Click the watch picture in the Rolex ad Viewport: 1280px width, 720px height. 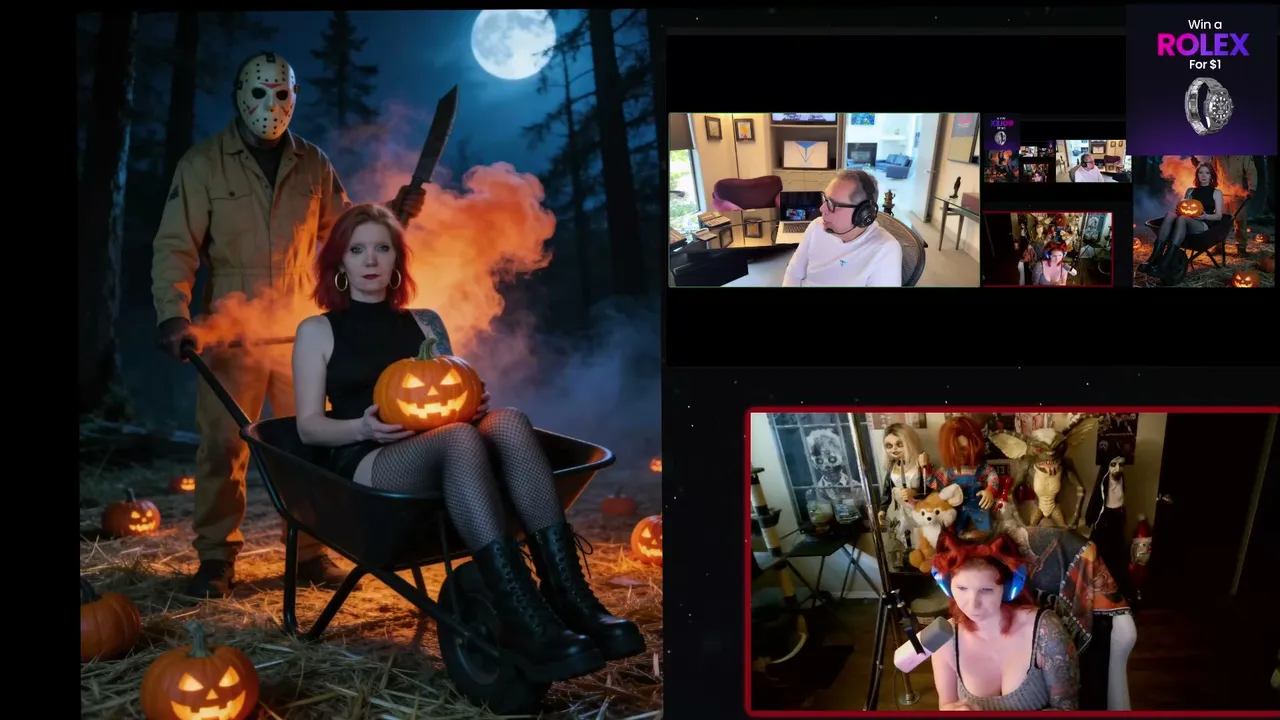[x=1207, y=105]
